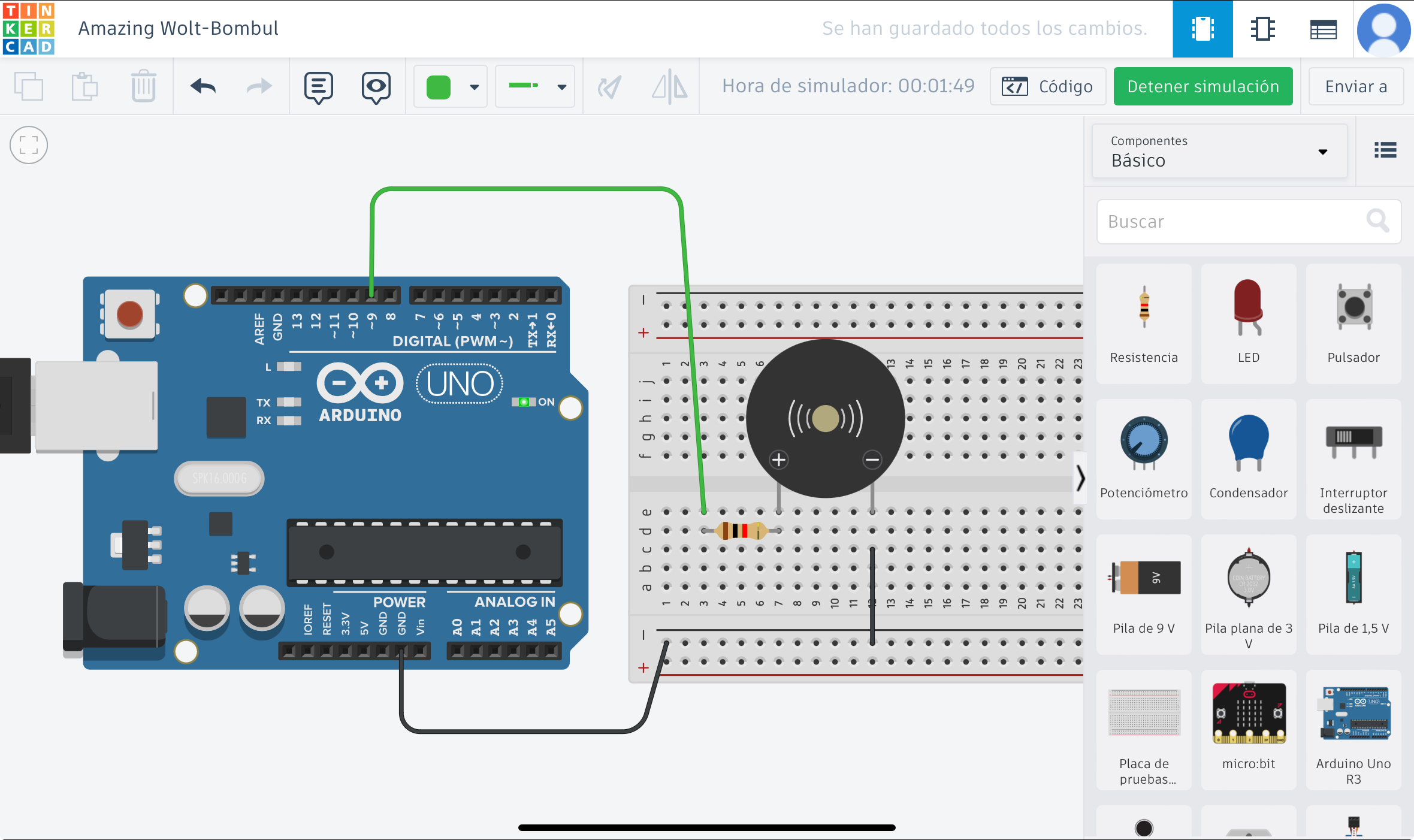Switch to circuit view
The width and height of the screenshot is (1414, 840).
(x=1202, y=29)
